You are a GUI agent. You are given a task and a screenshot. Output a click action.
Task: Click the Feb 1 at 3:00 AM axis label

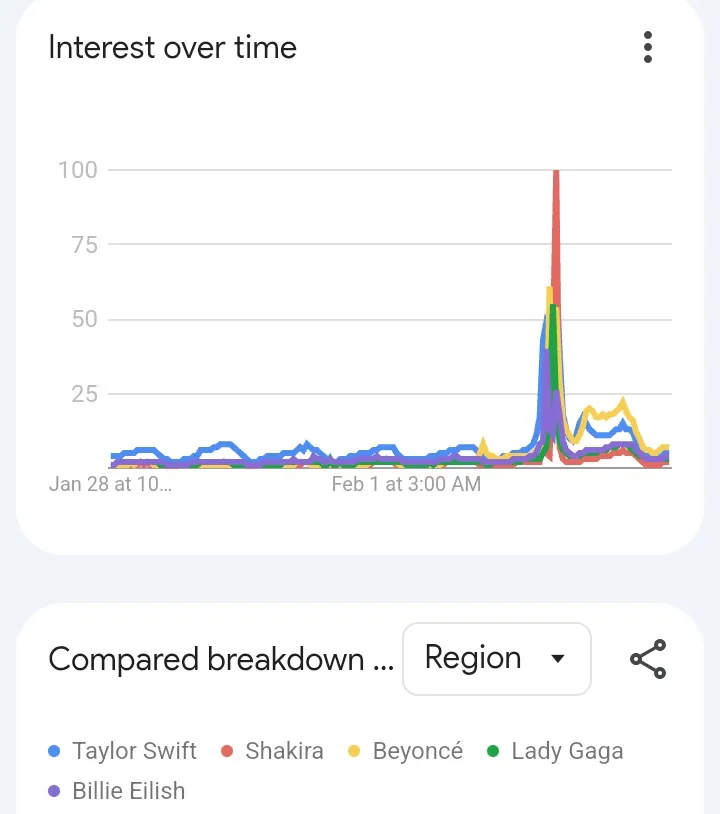(406, 484)
